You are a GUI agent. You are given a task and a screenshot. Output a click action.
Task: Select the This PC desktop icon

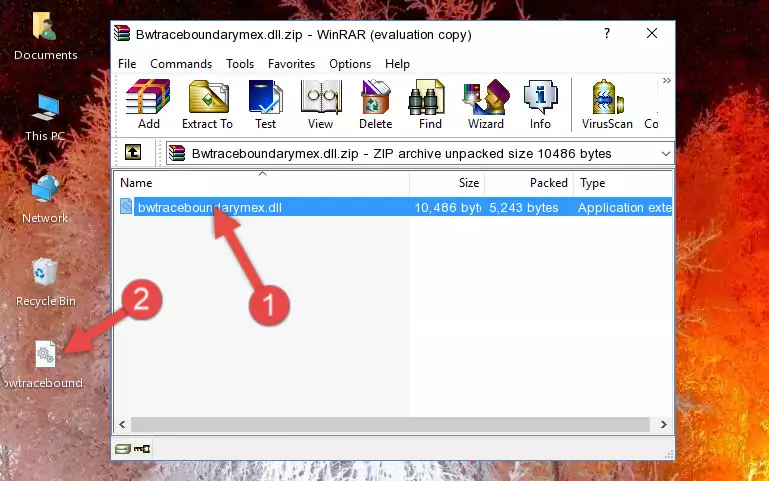[x=45, y=118]
